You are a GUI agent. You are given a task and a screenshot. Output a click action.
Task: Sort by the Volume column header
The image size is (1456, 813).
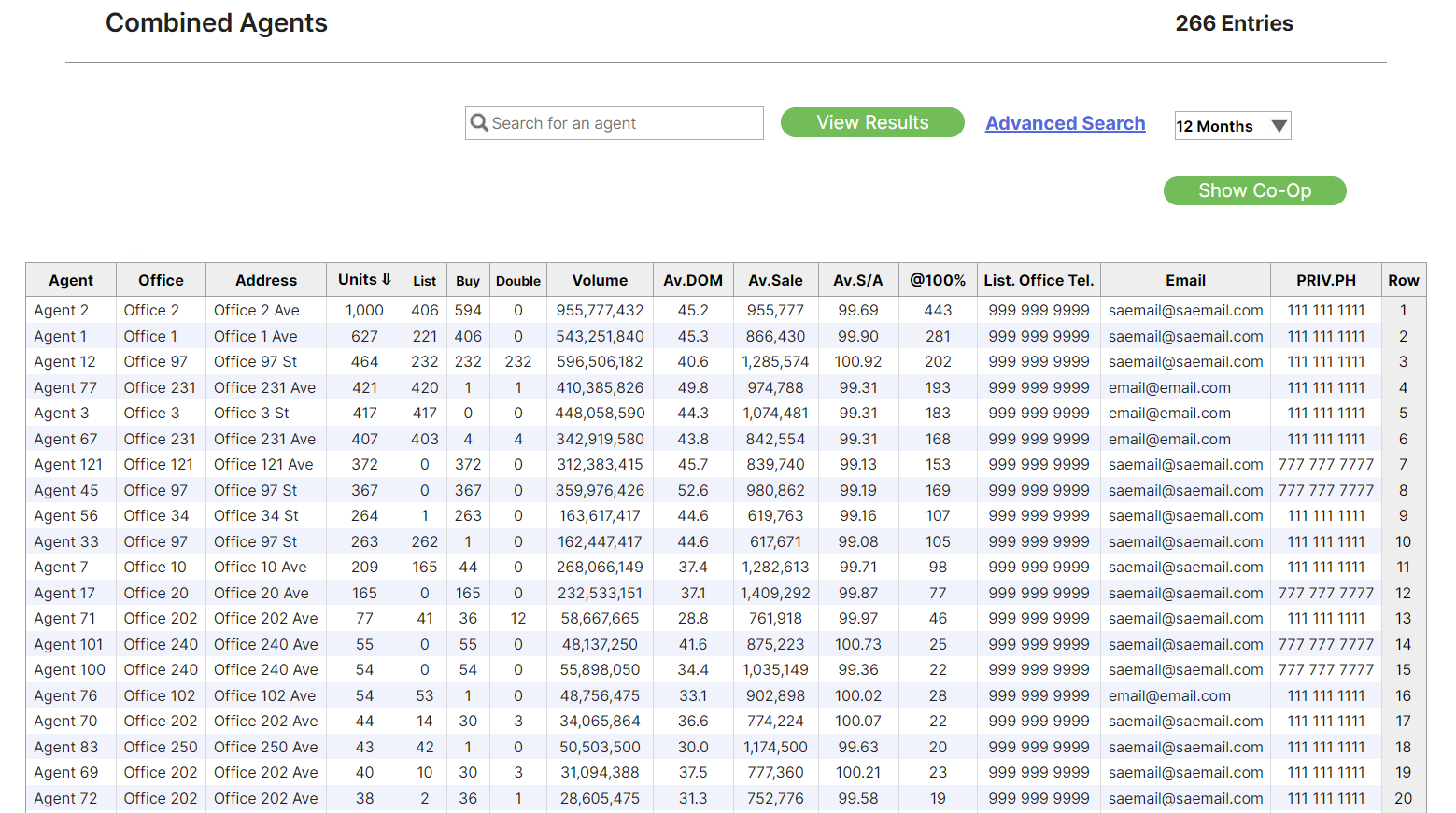600,280
